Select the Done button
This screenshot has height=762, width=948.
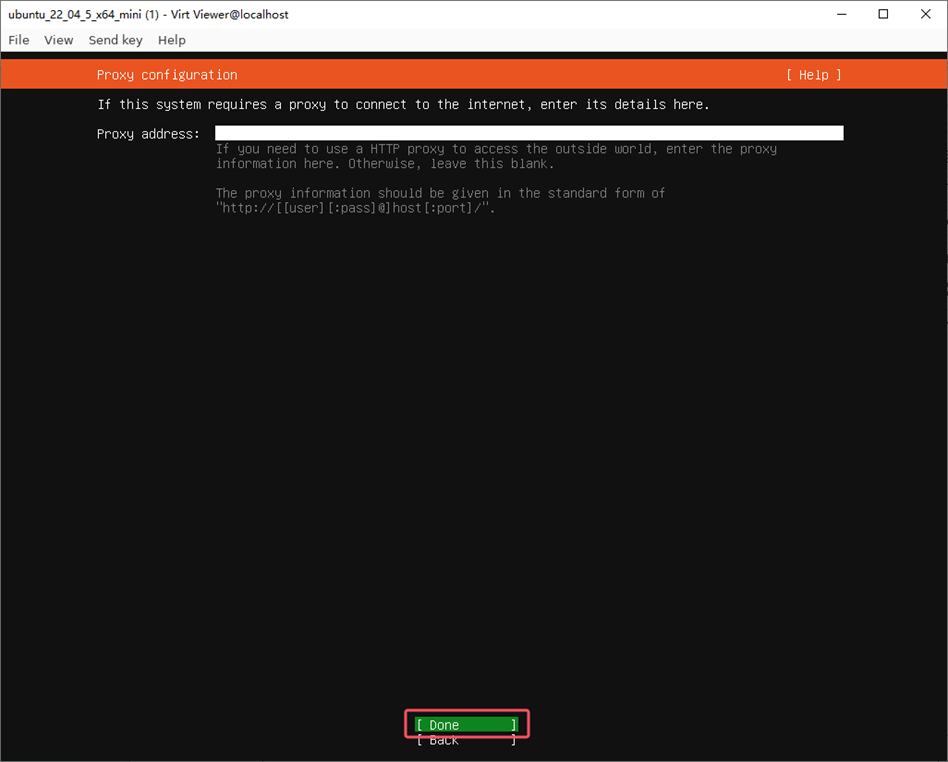point(466,725)
